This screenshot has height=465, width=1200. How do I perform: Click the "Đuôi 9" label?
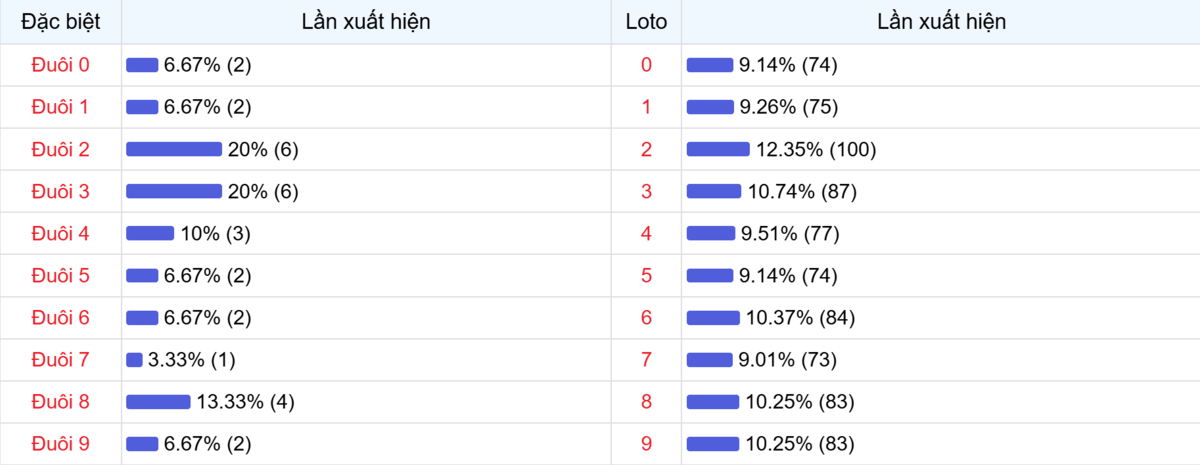[x=60, y=443]
